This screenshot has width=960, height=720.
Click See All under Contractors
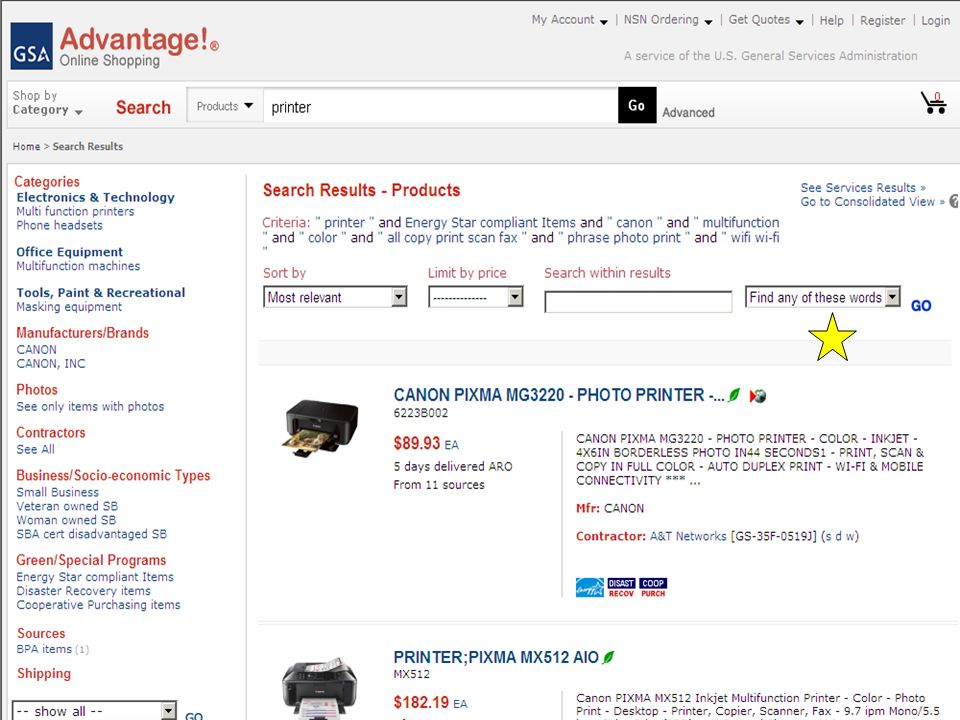tap(36, 449)
